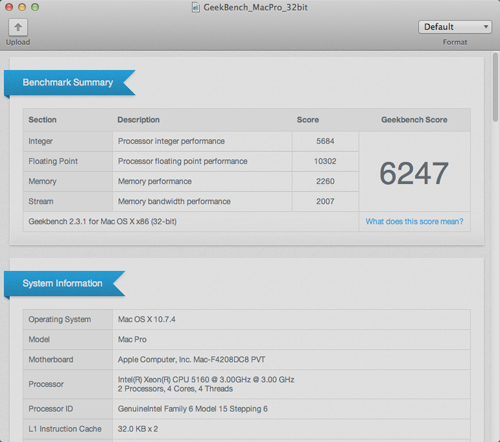This screenshot has height=442, width=500.
Task: Click the Upload arrow icon
Action: click(x=18, y=27)
